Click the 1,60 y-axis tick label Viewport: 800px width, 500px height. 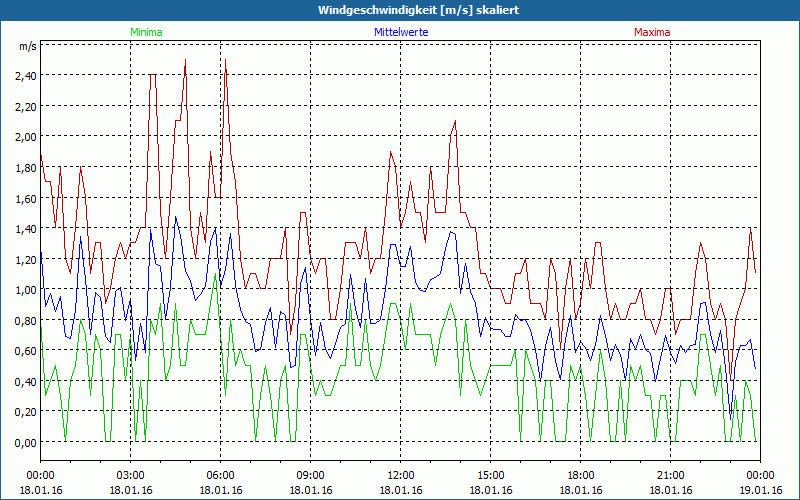tap(24, 198)
